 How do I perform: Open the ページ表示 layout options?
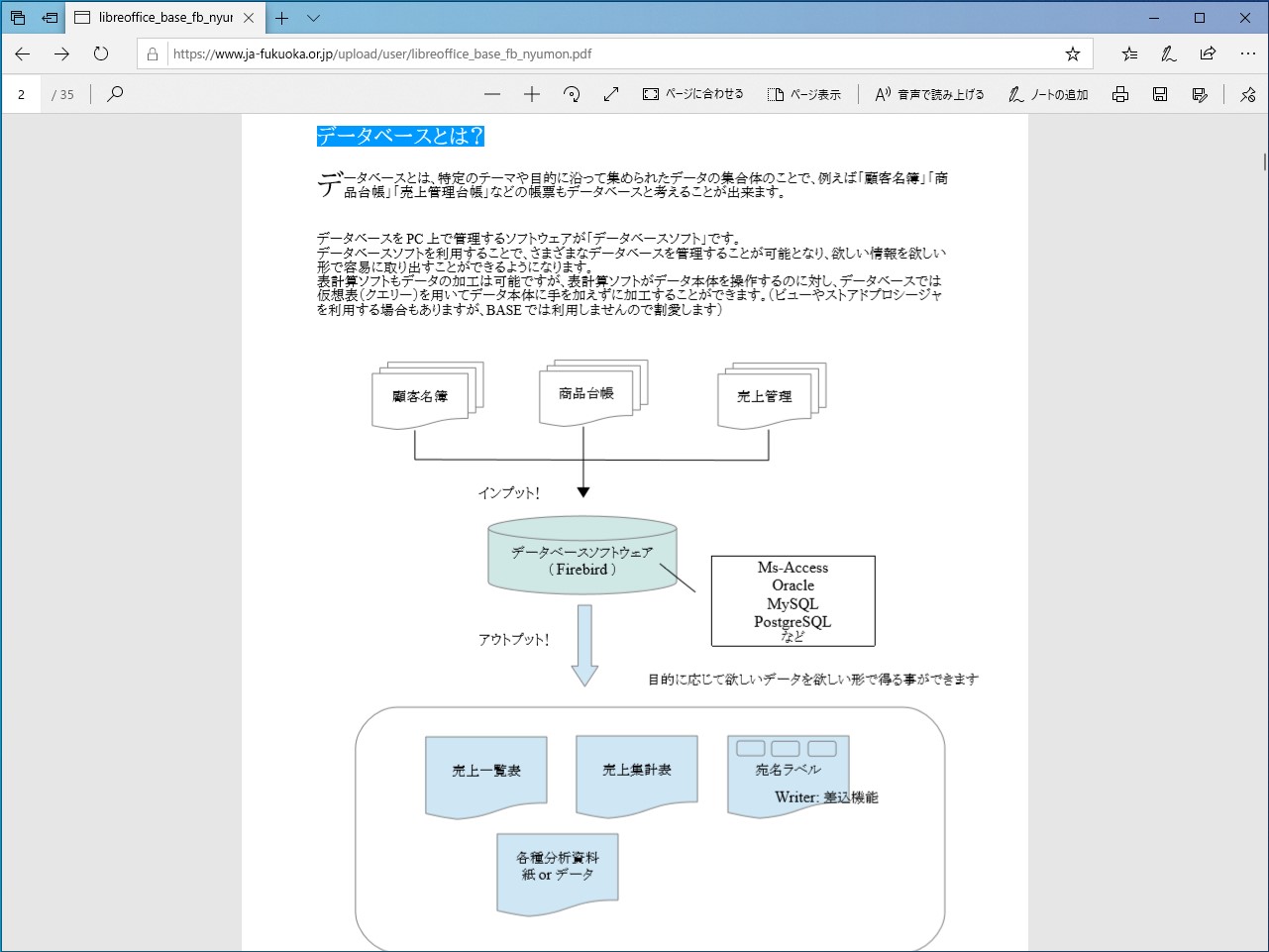pos(804,94)
